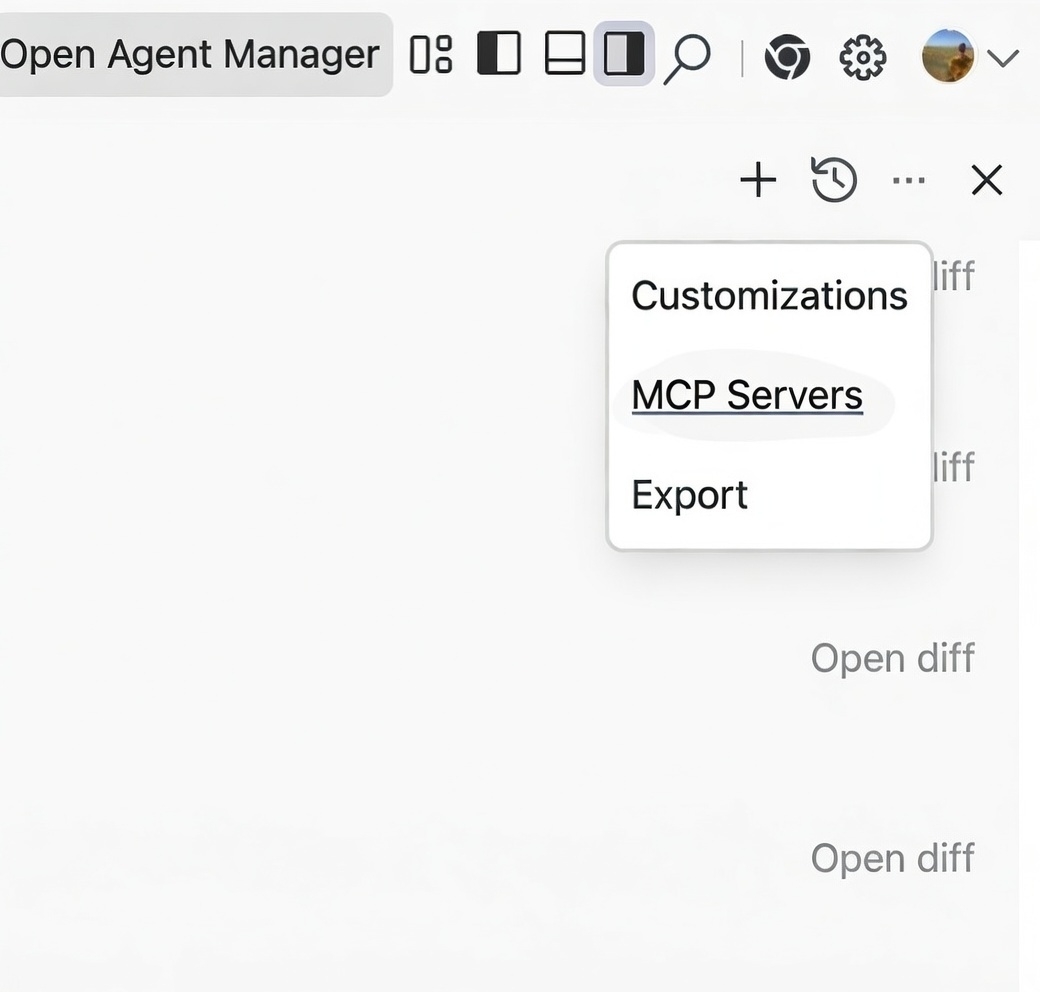Open the conversation history clock icon

click(x=834, y=180)
